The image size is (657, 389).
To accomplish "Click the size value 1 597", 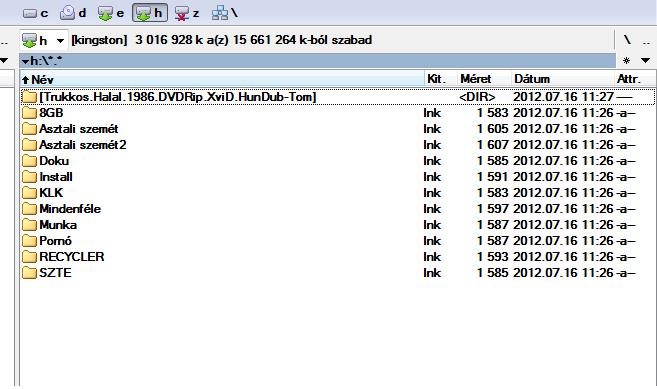I will [x=493, y=208].
